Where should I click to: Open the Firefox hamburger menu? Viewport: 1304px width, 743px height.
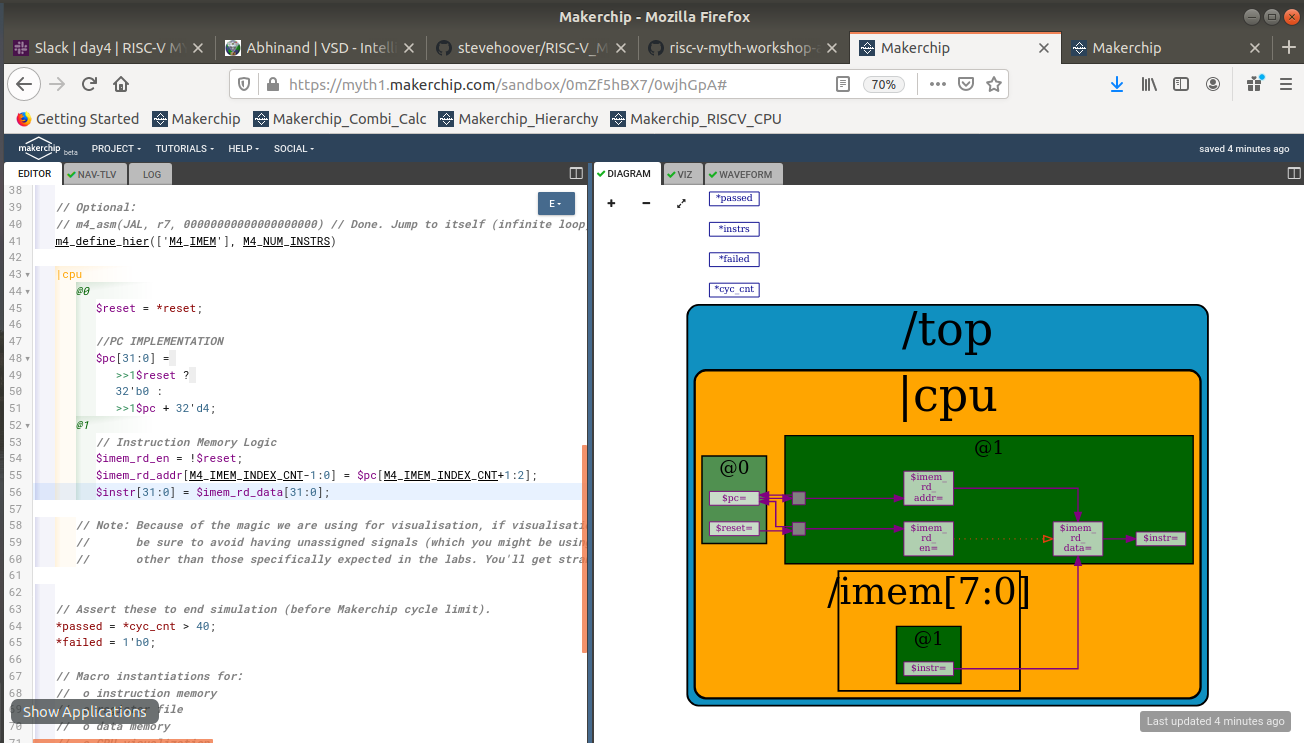[x=1286, y=84]
